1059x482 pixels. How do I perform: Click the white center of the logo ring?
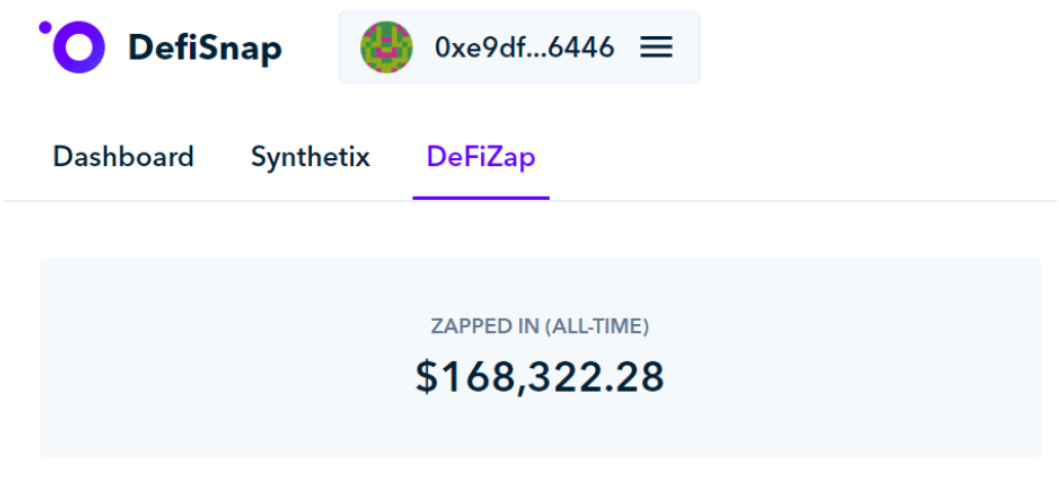(78, 47)
